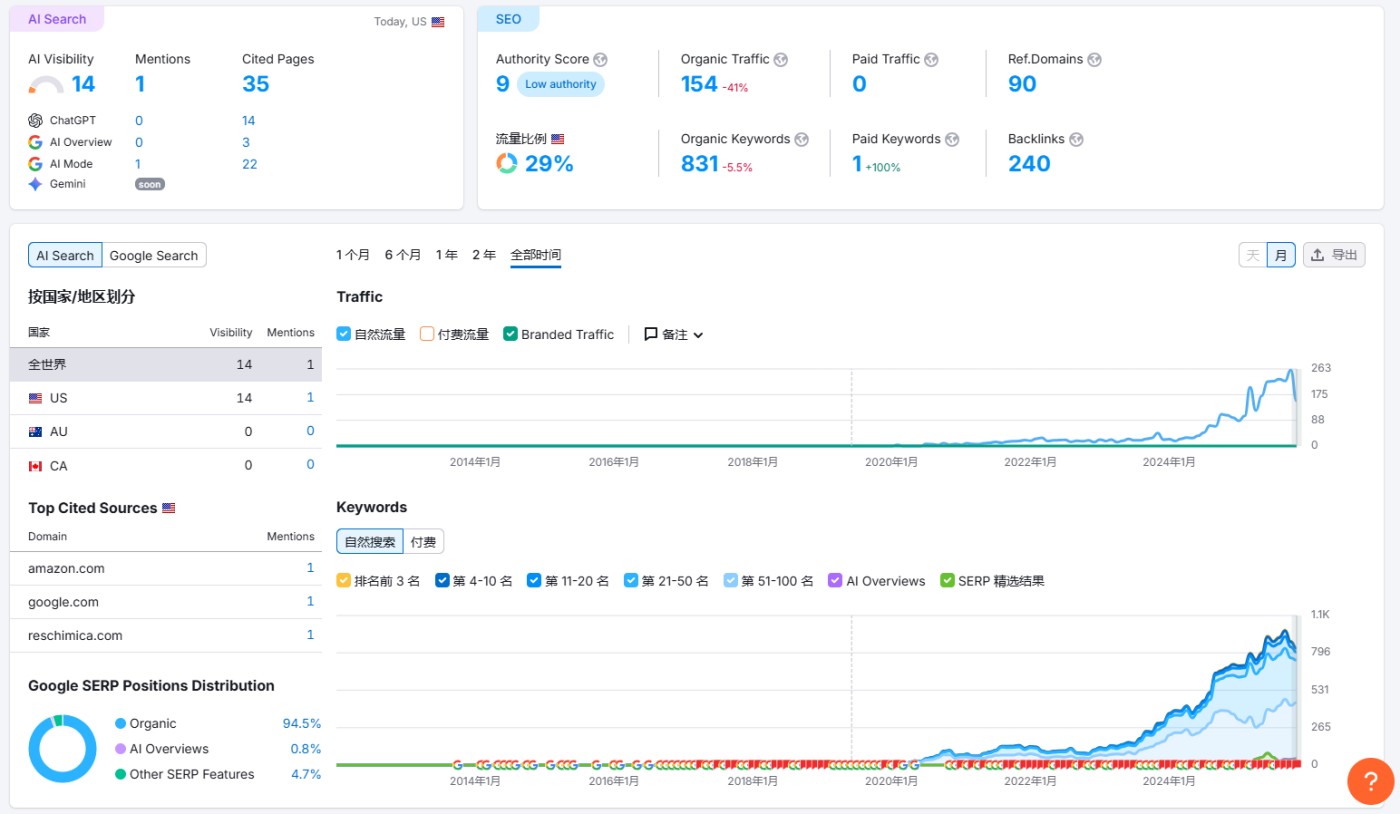
Task: Select the 全世界 row in country table
Action: coord(166,365)
